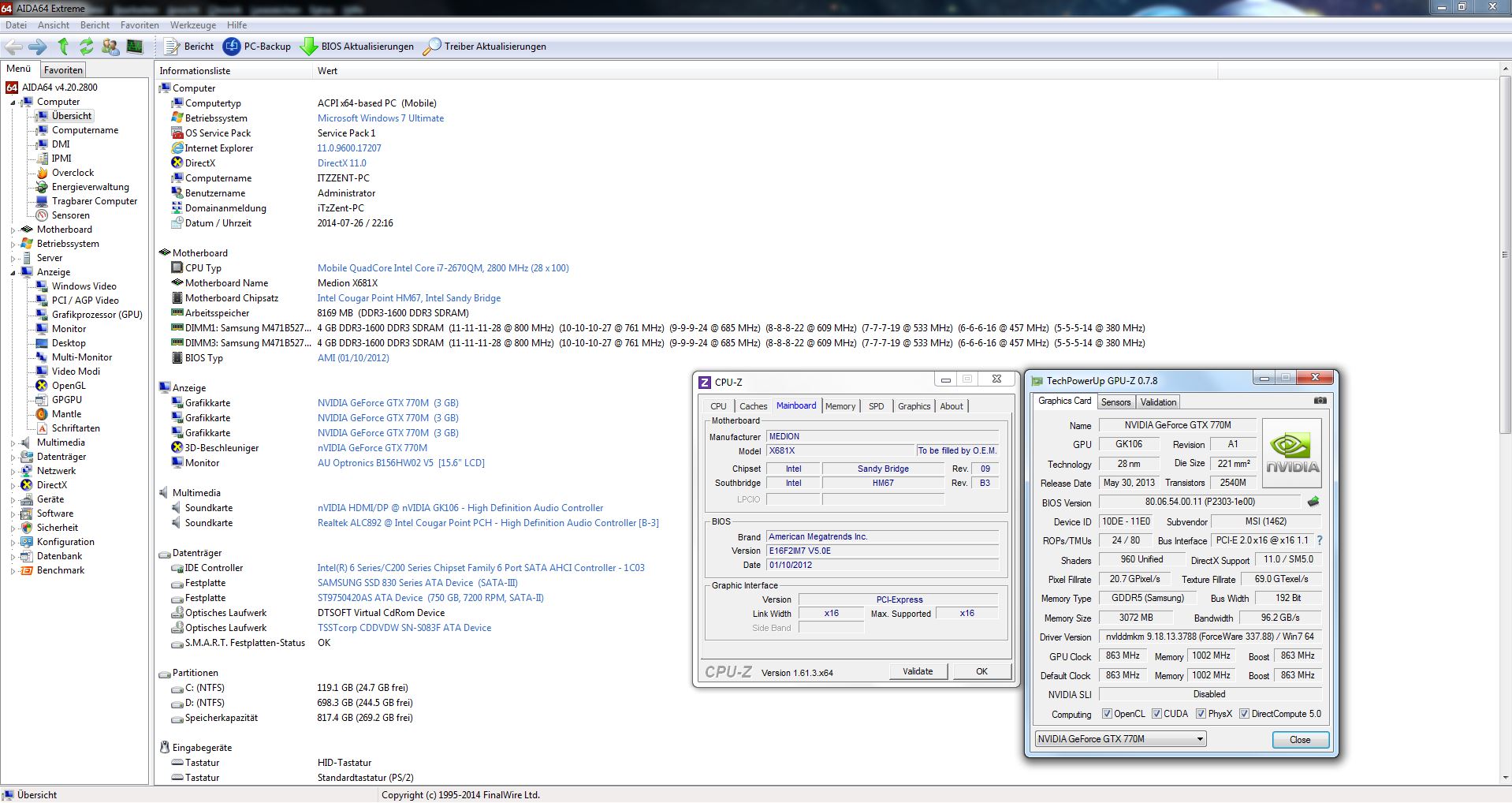This screenshot has height=803, width=1512.
Task: Expand the Betriebssystem tree node
Action: pyautogui.click(x=13, y=245)
